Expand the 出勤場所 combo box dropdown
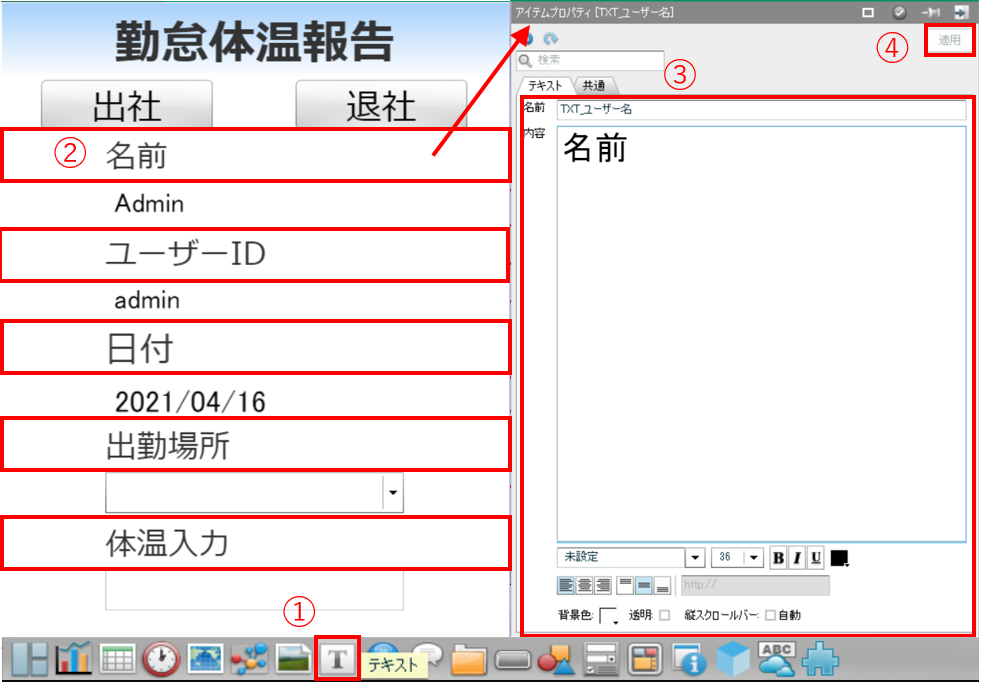 point(393,492)
